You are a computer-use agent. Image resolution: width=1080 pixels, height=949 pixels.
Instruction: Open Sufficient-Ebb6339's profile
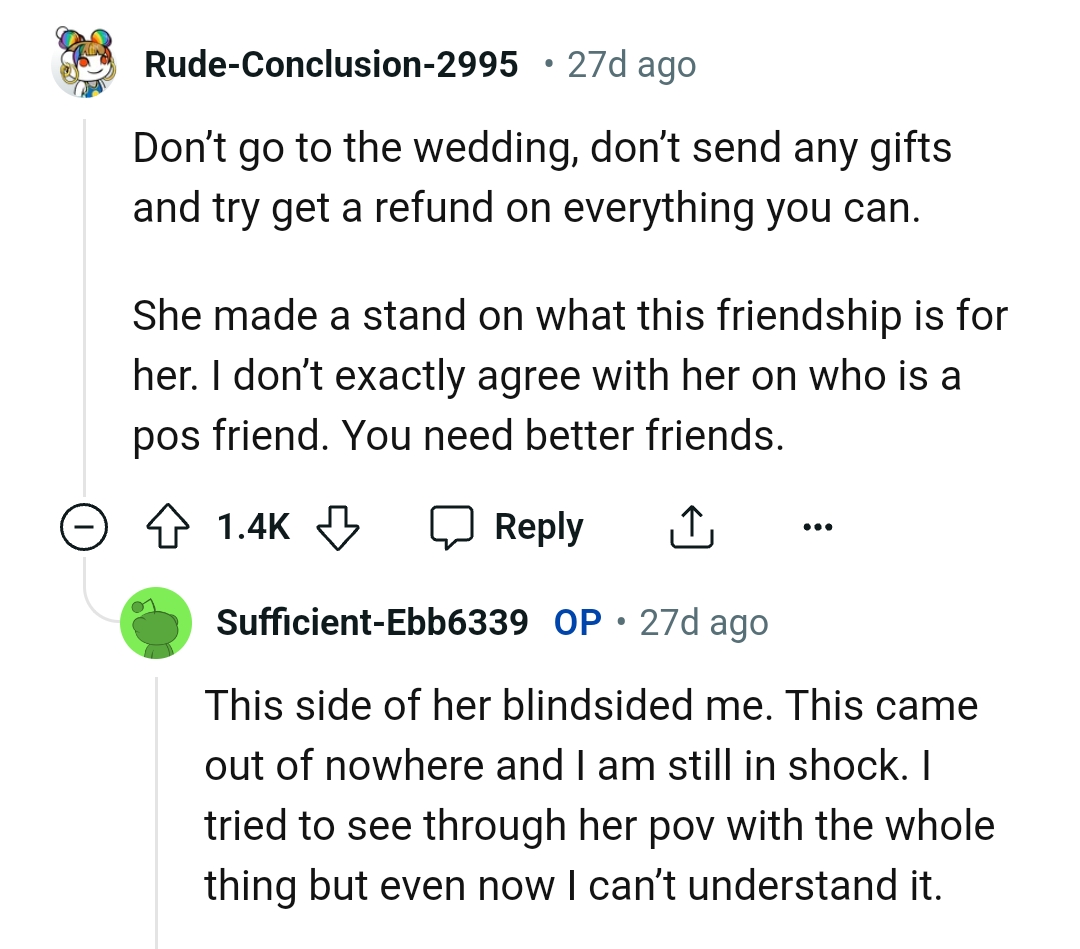[372, 622]
